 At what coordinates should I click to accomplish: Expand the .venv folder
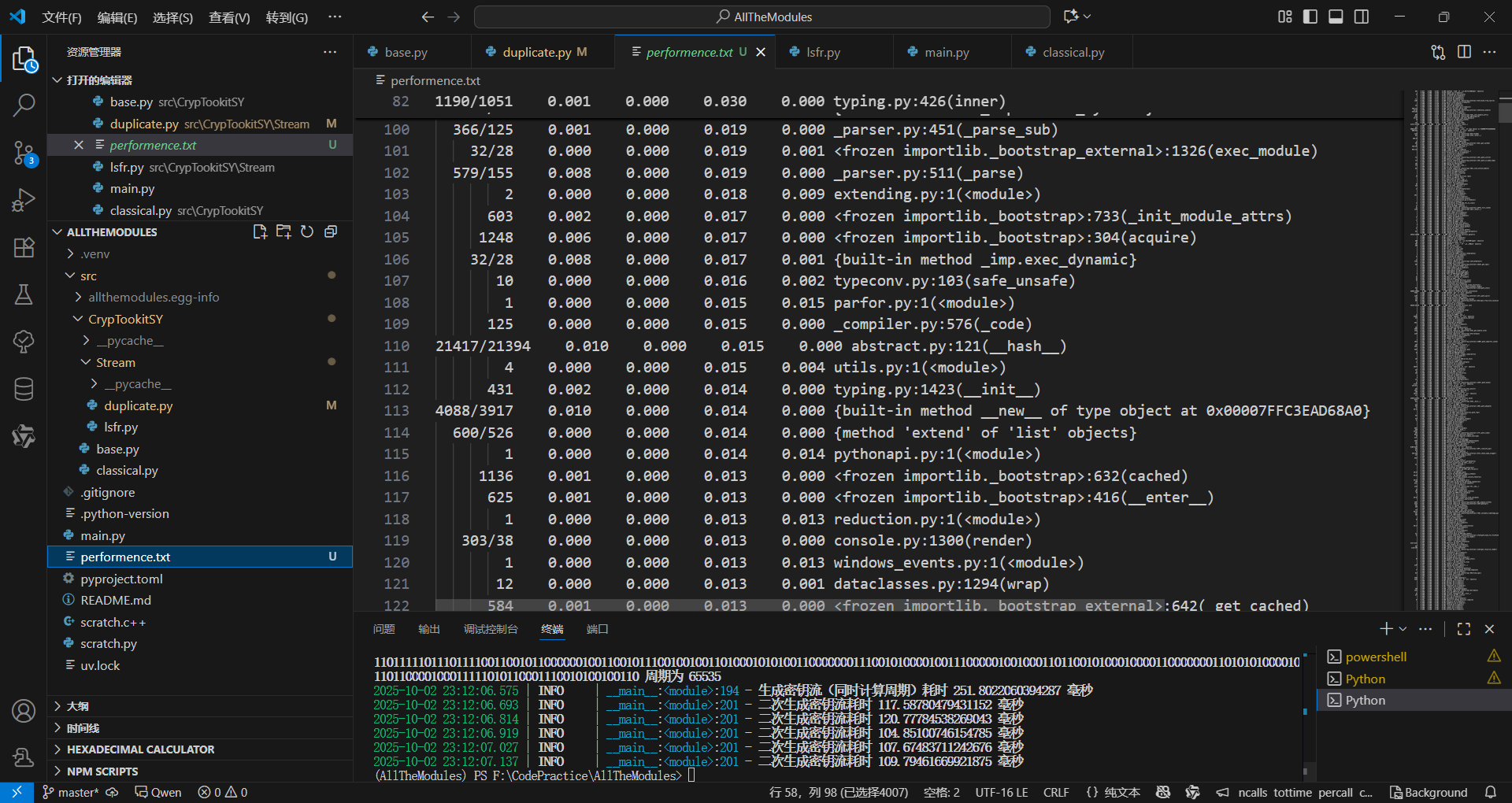[x=94, y=253]
